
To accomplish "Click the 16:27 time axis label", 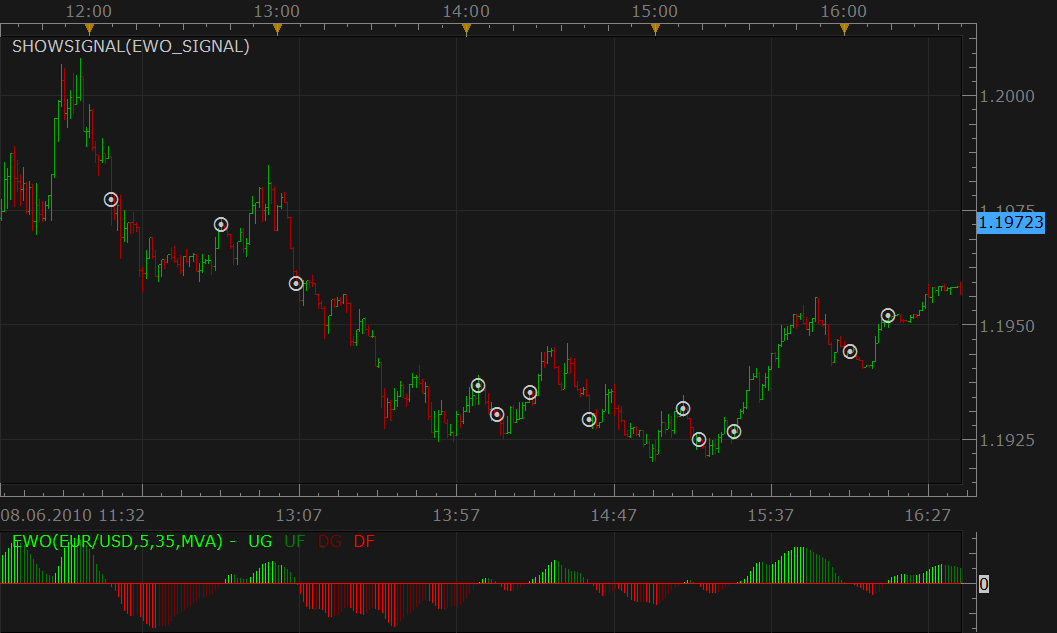I will pos(928,516).
